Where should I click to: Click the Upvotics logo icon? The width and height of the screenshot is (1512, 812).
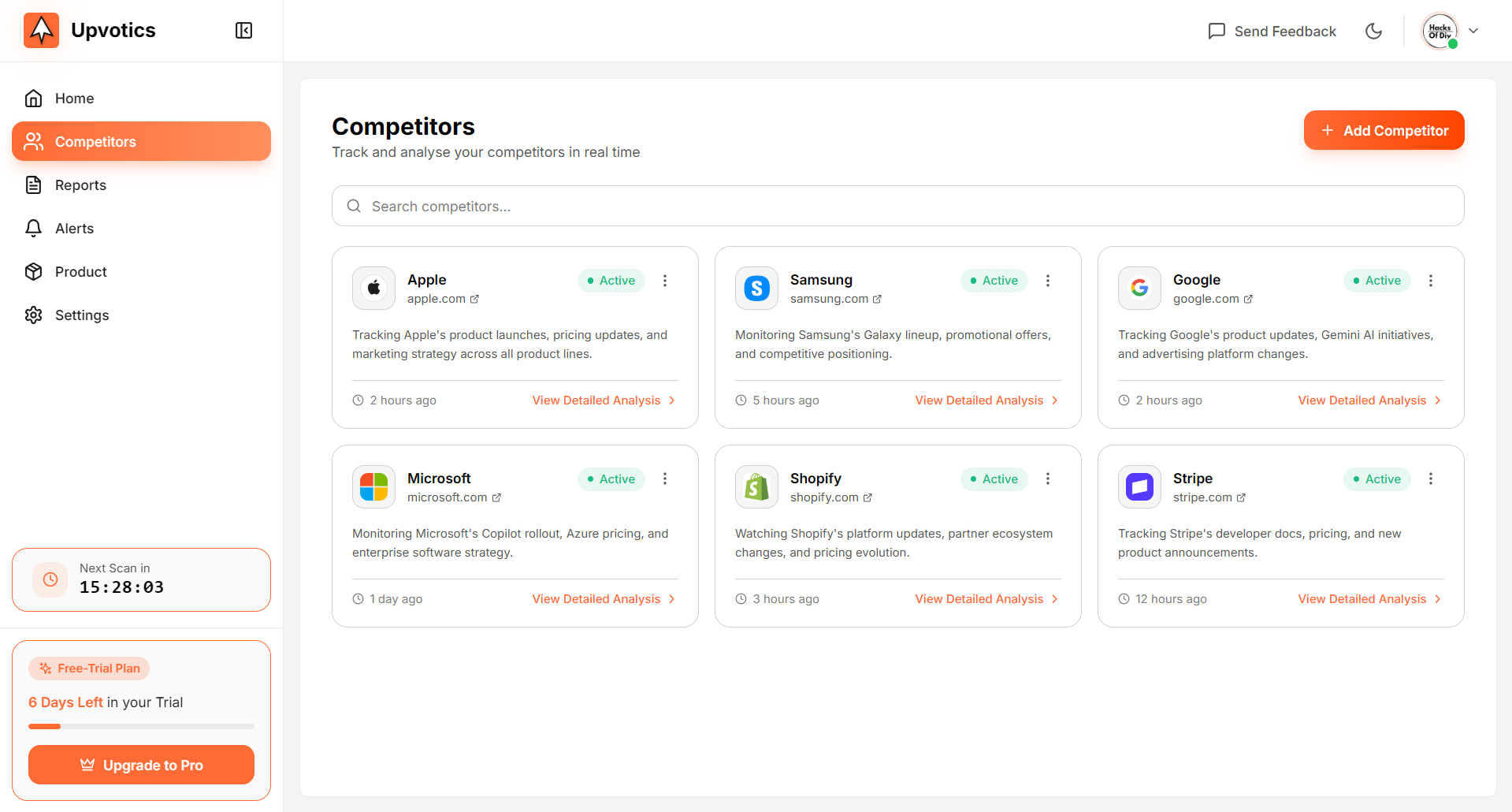tap(42, 31)
